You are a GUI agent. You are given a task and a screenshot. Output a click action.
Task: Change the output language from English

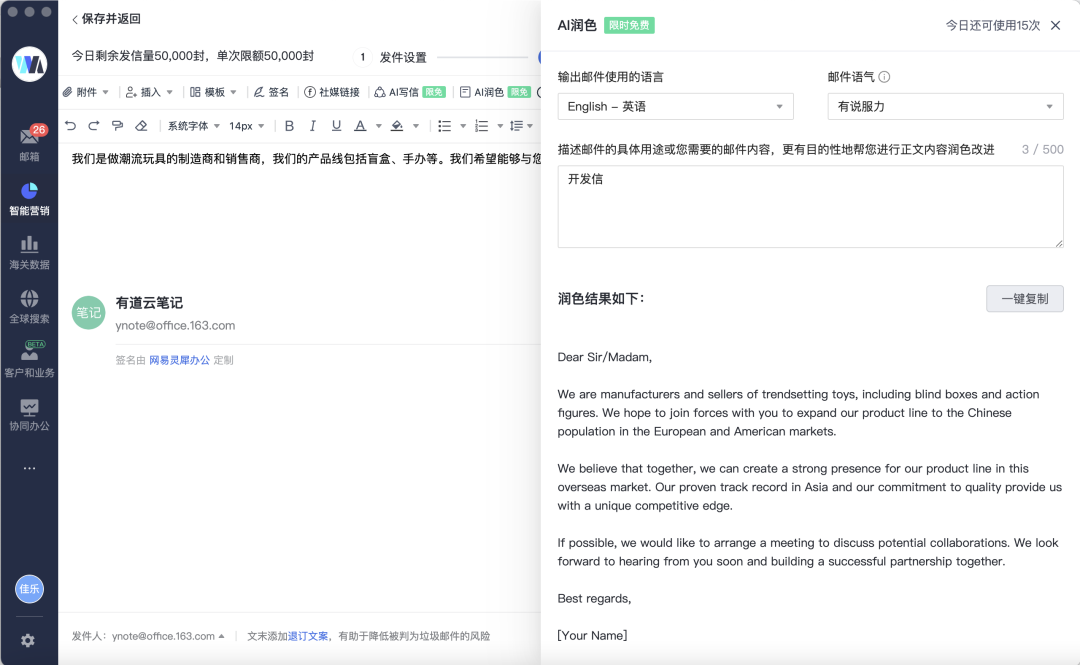point(675,106)
